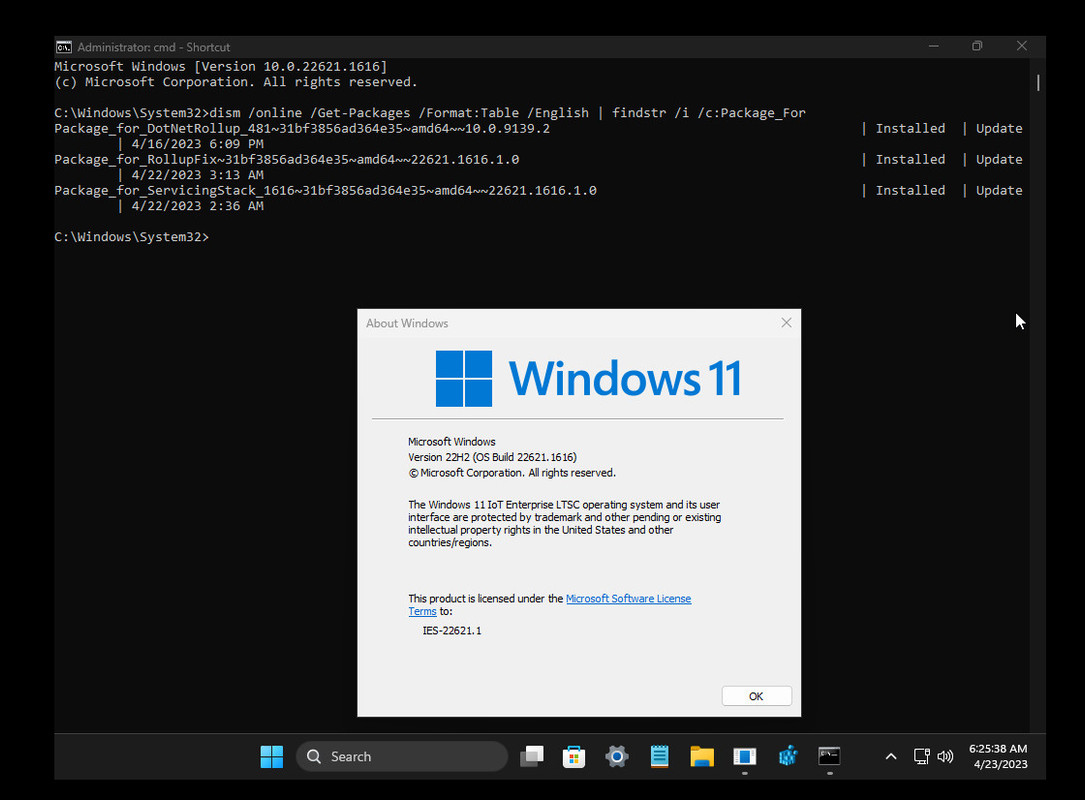Screen dimensions: 1085x800
Task: Open the blue cubes taskbar app
Action: 787,756
